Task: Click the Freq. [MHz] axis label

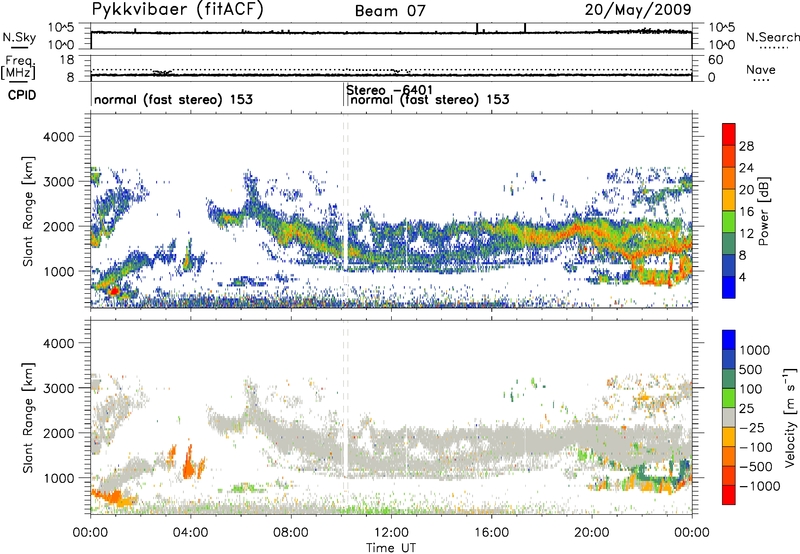Action: [18, 67]
